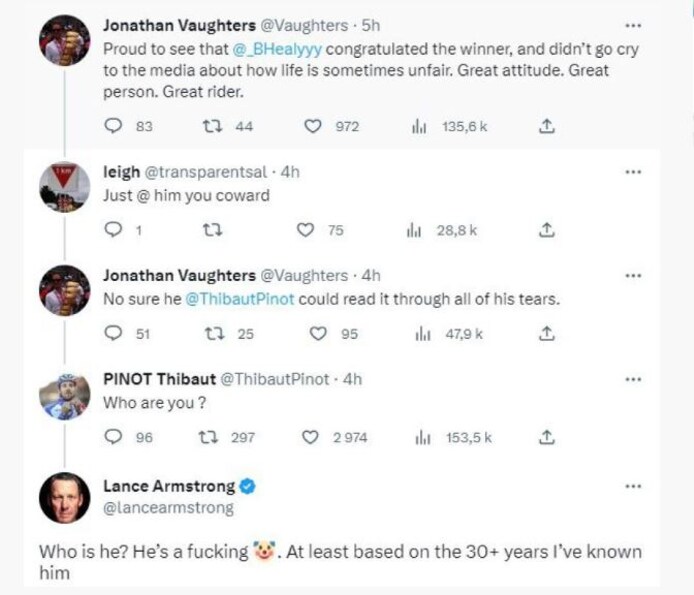The width and height of the screenshot is (694, 595).
Task: Like PINOT Thibaut's 'Who are you ?' tweet
Action: tap(311, 437)
